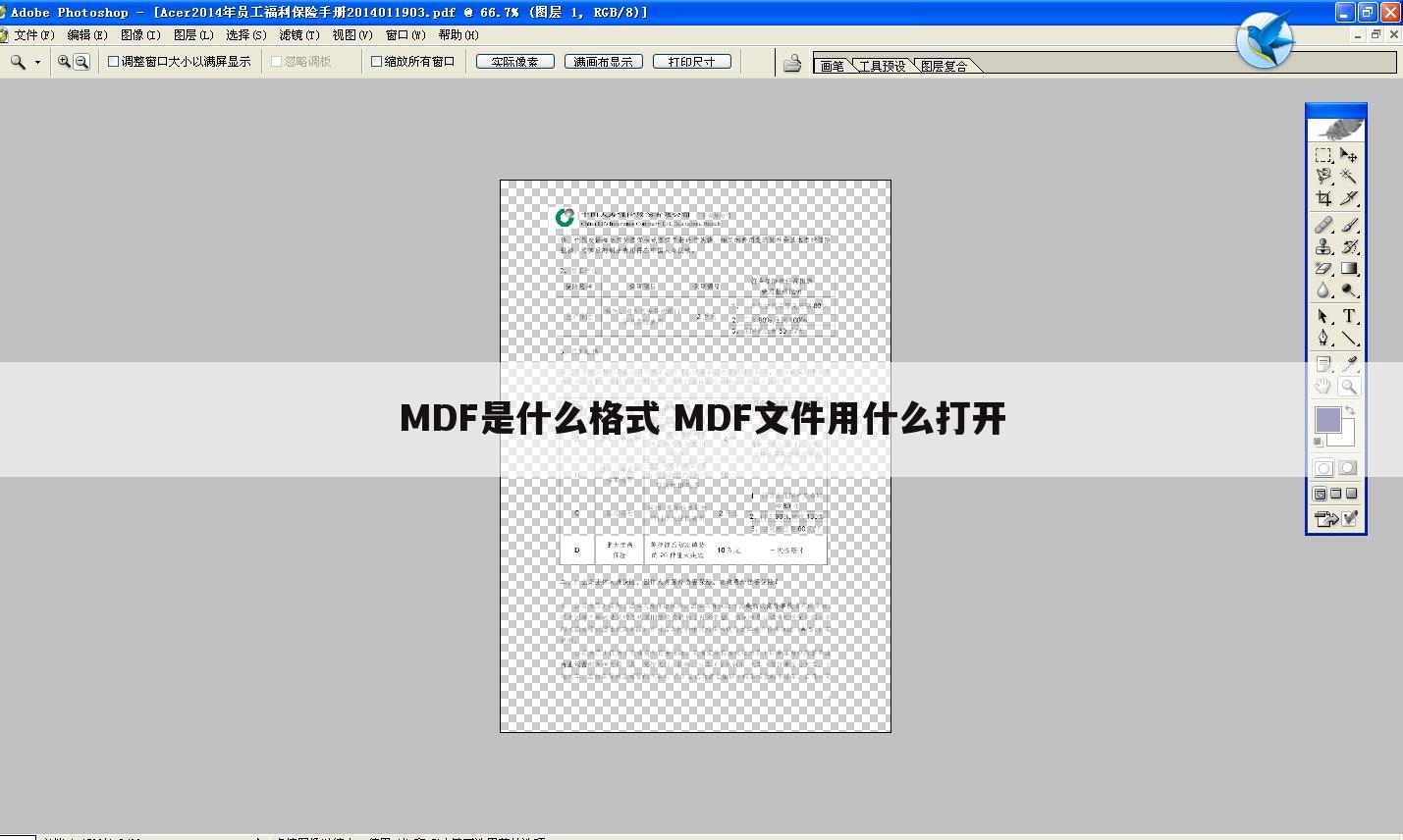Open the 滤镜(T) menu
This screenshot has height=840, width=1403.
299,34
